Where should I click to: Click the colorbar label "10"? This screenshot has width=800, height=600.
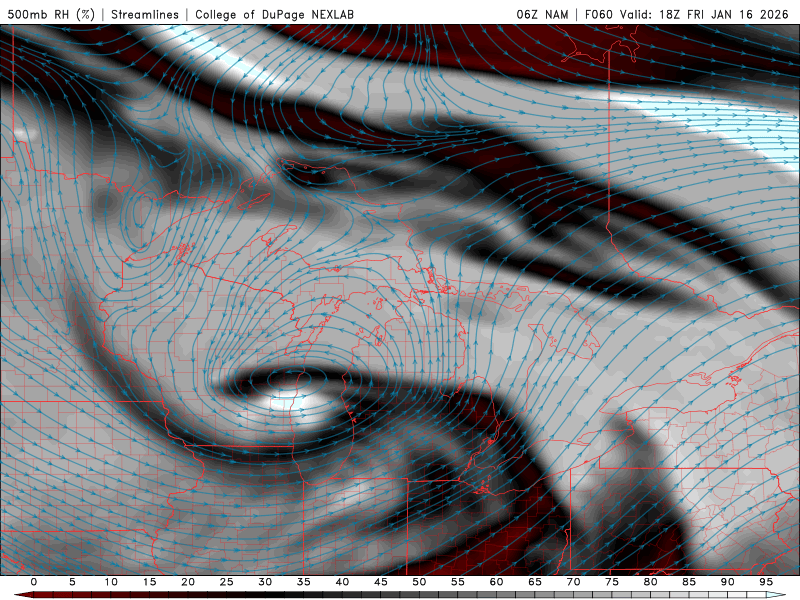(x=111, y=582)
